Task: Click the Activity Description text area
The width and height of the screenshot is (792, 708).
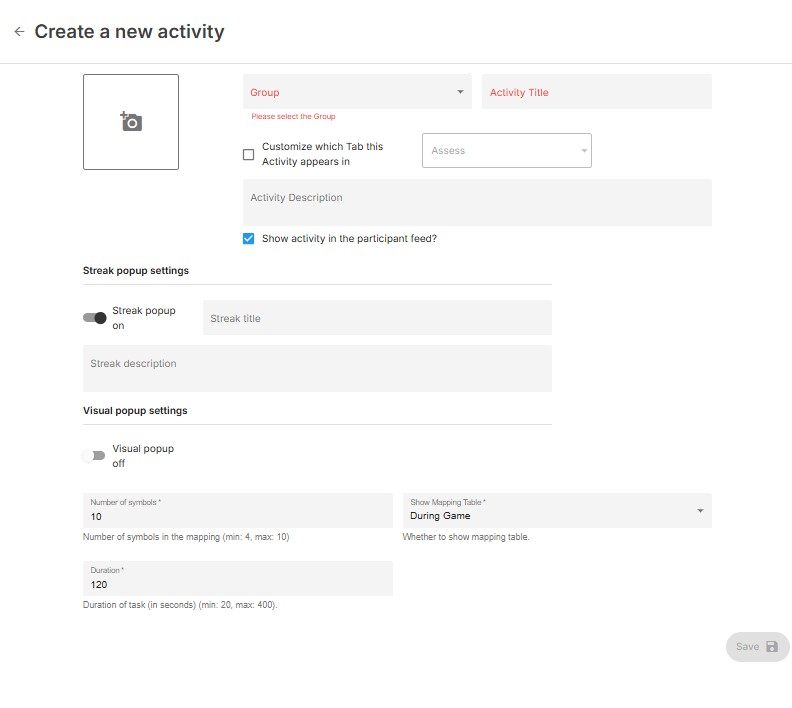Action: 477,203
